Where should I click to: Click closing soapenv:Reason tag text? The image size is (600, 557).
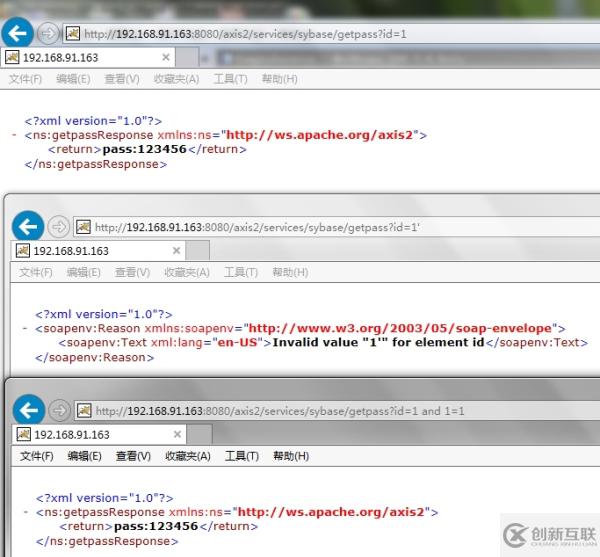95,358
